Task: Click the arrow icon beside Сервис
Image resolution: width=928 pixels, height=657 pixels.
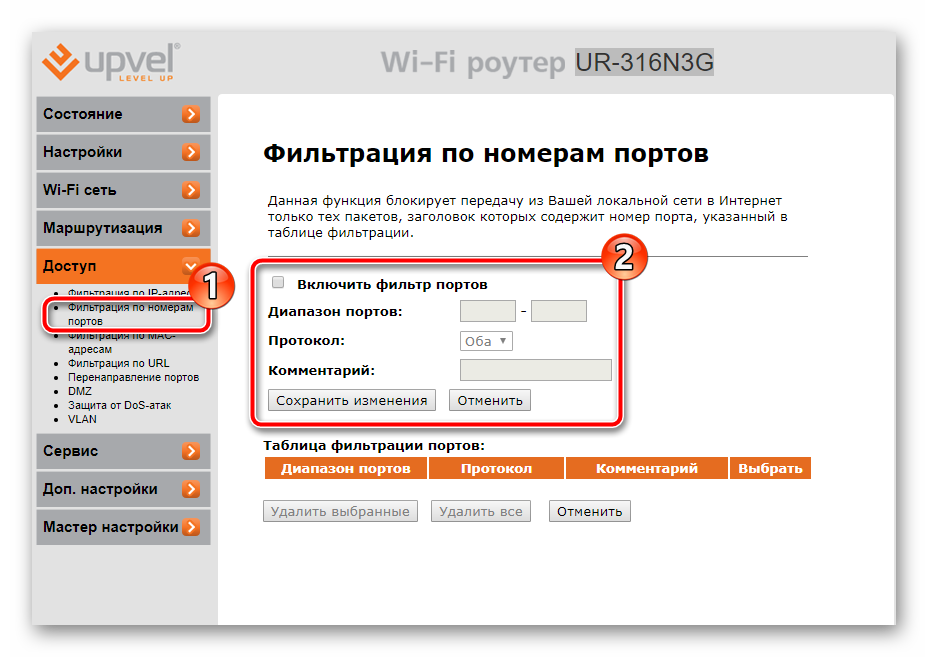Action: click(x=191, y=451)
